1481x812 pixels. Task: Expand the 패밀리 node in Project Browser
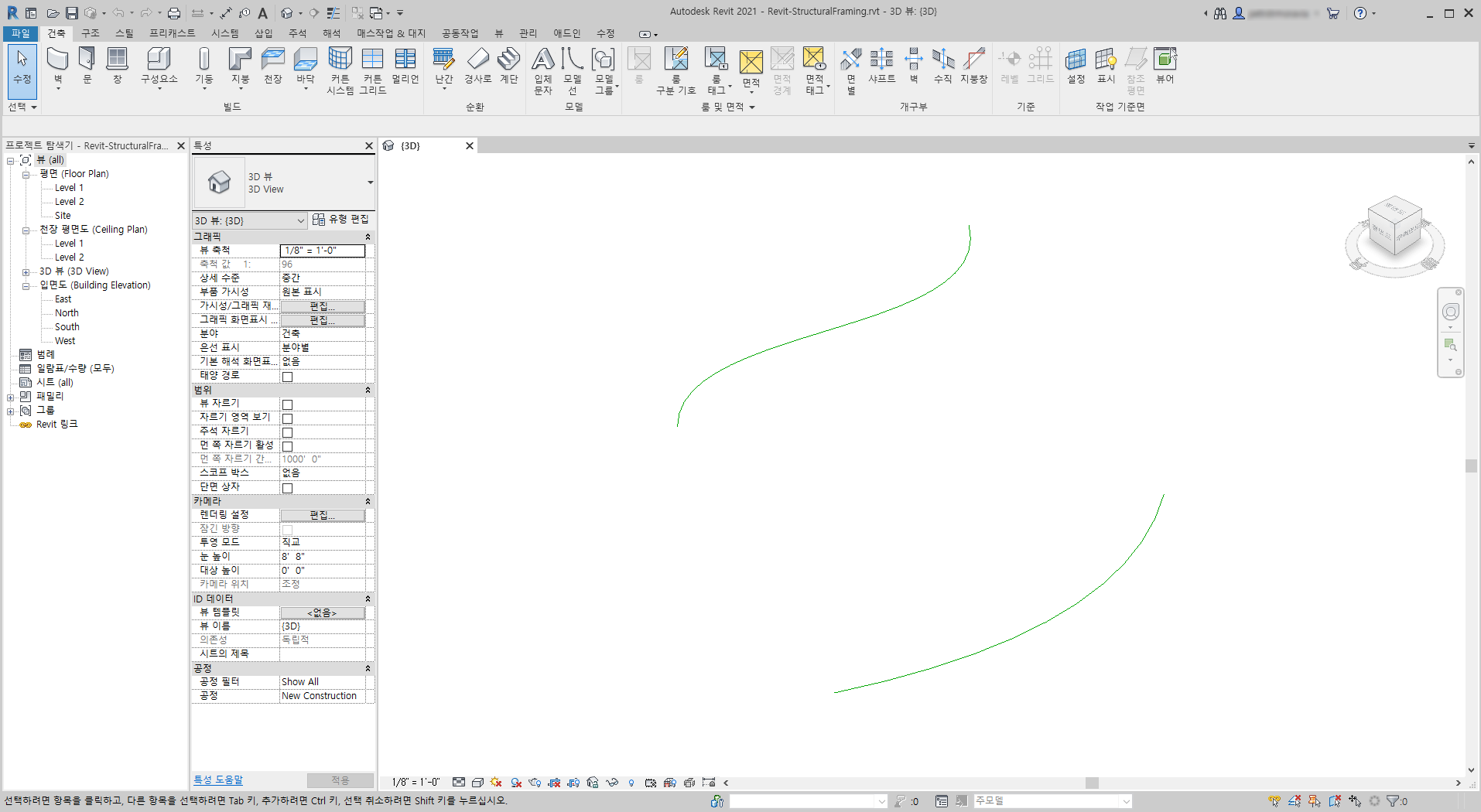(10, 396)
